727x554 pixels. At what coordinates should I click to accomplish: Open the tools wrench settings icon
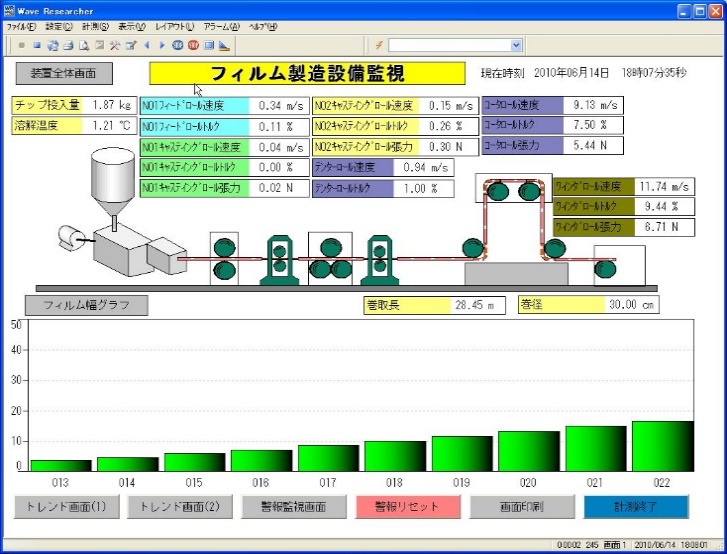pyautogui.click(x=115, y=45)
